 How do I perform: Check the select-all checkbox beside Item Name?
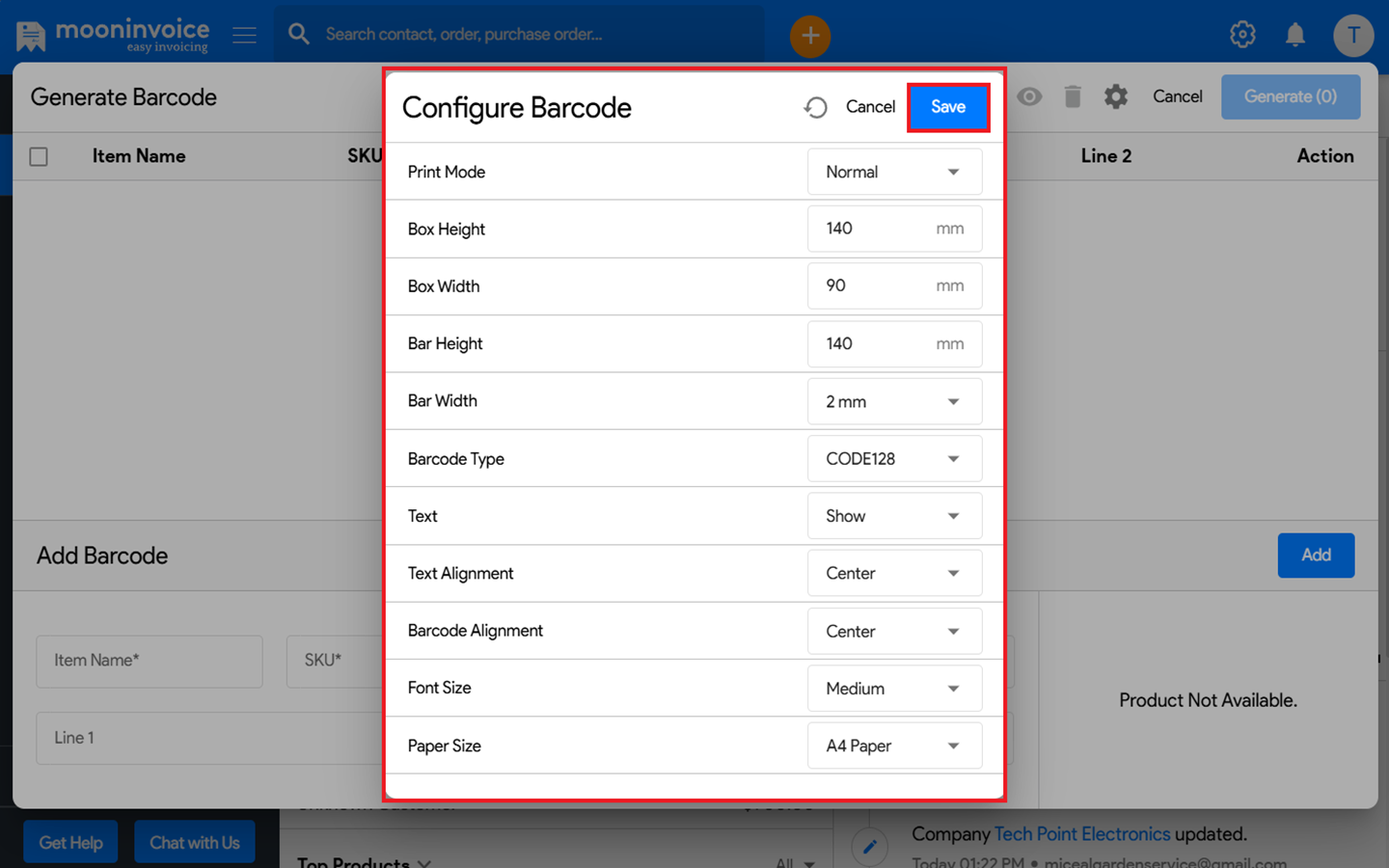pos(39,156)
